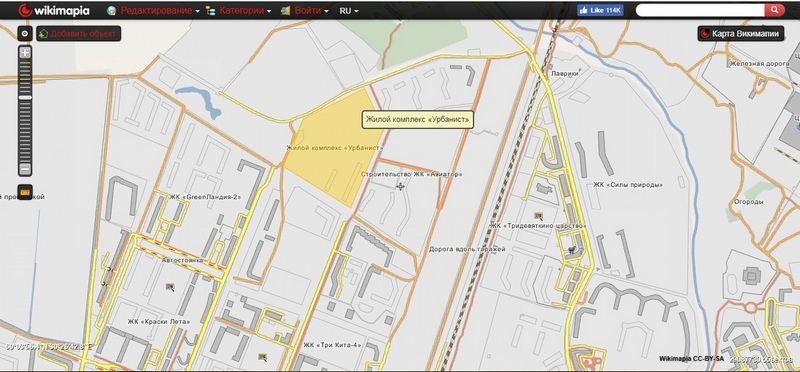Click inside the search input field
Viewport: 800px width, 372px height.
click(700, 10)
